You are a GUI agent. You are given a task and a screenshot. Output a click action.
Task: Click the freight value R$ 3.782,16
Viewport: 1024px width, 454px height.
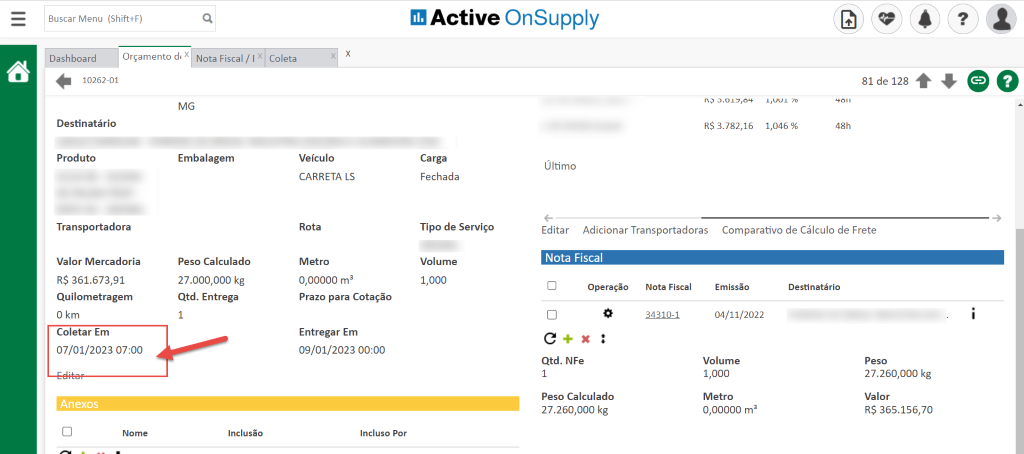click(729, 125)
